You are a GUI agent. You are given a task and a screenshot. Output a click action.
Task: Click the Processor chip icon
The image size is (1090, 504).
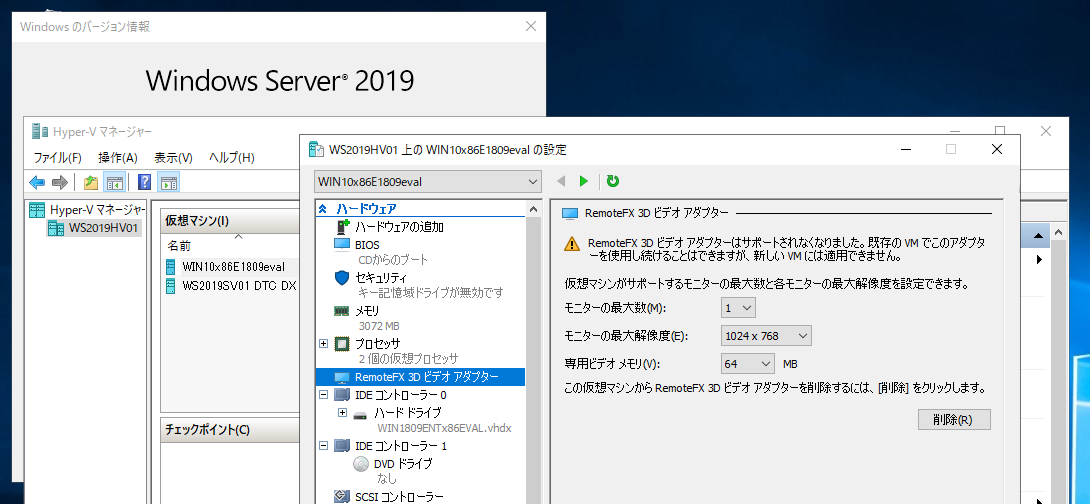[341, 343]
